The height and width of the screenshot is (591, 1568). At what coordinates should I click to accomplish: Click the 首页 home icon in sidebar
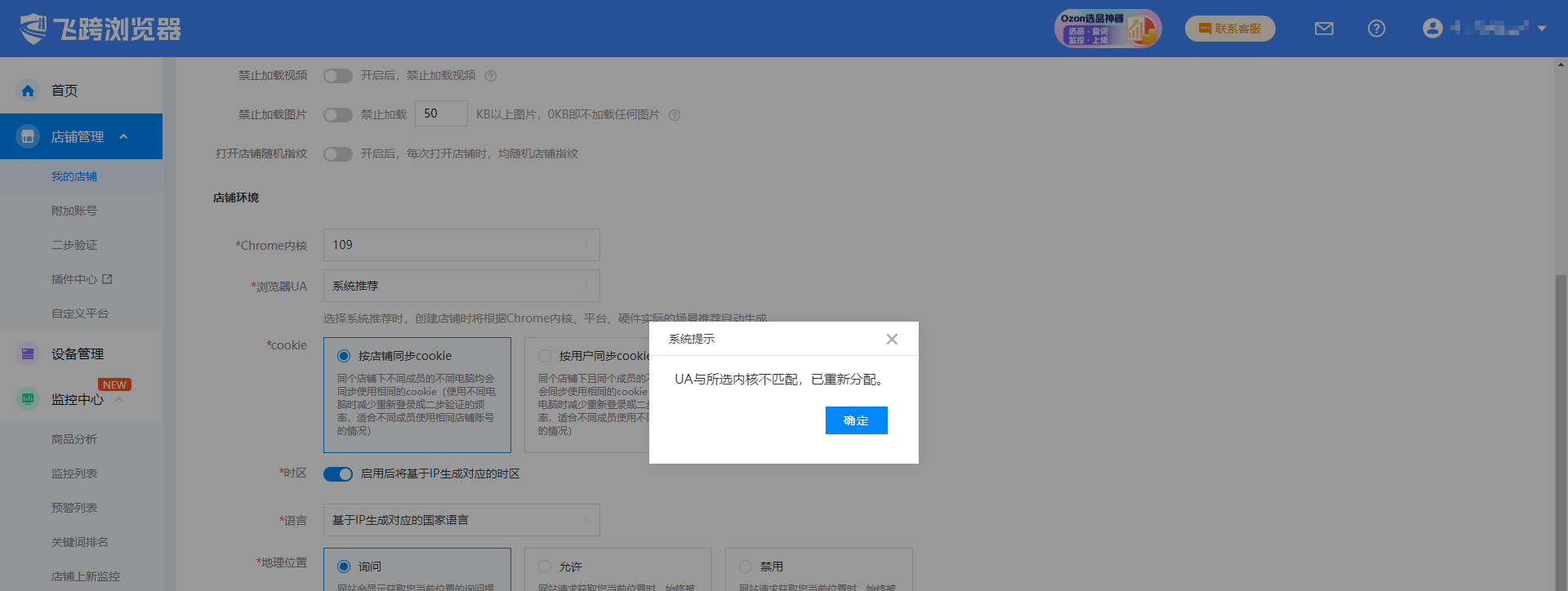coord(28,91)
